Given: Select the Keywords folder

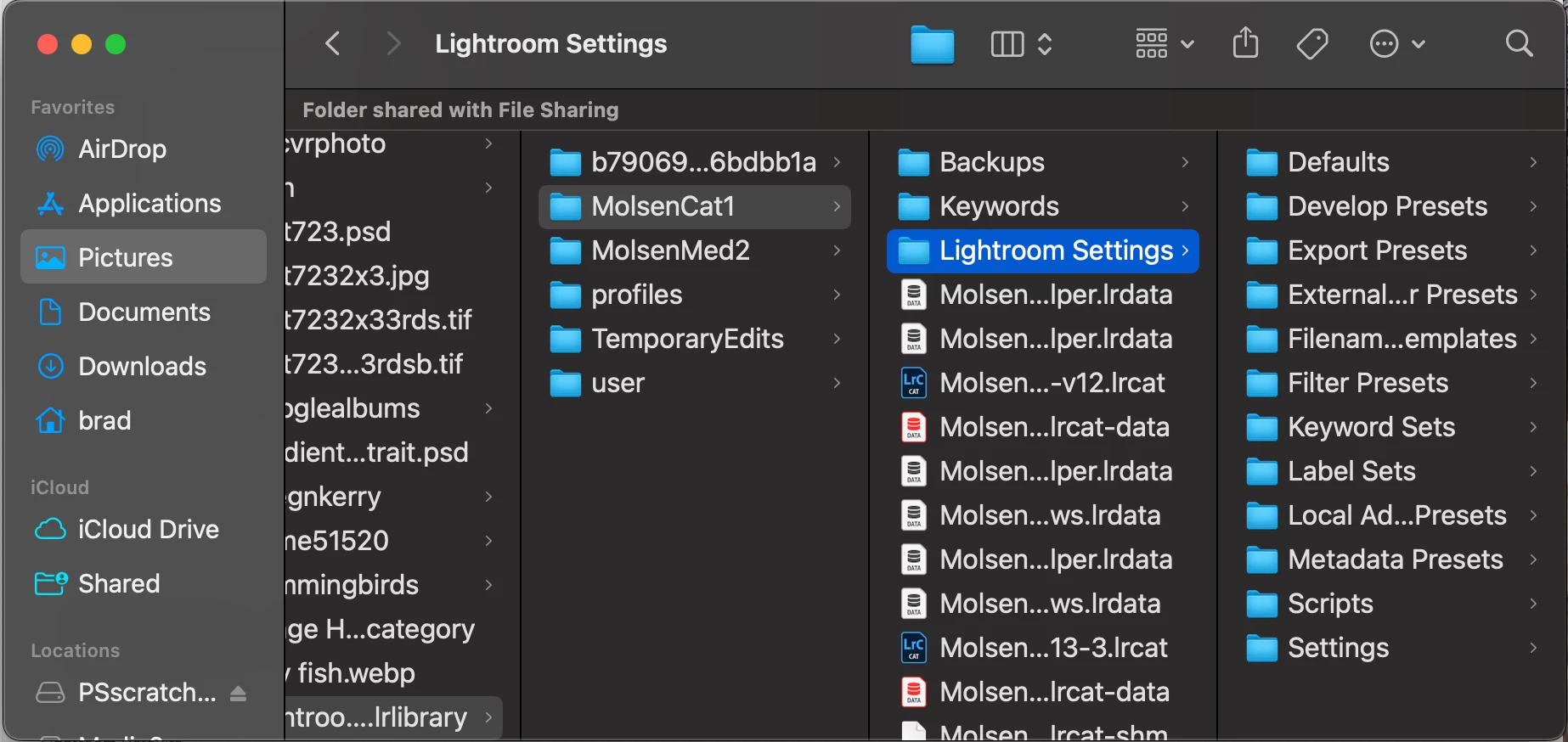Looking at the screenshot, I should (x=1043, y=206).
